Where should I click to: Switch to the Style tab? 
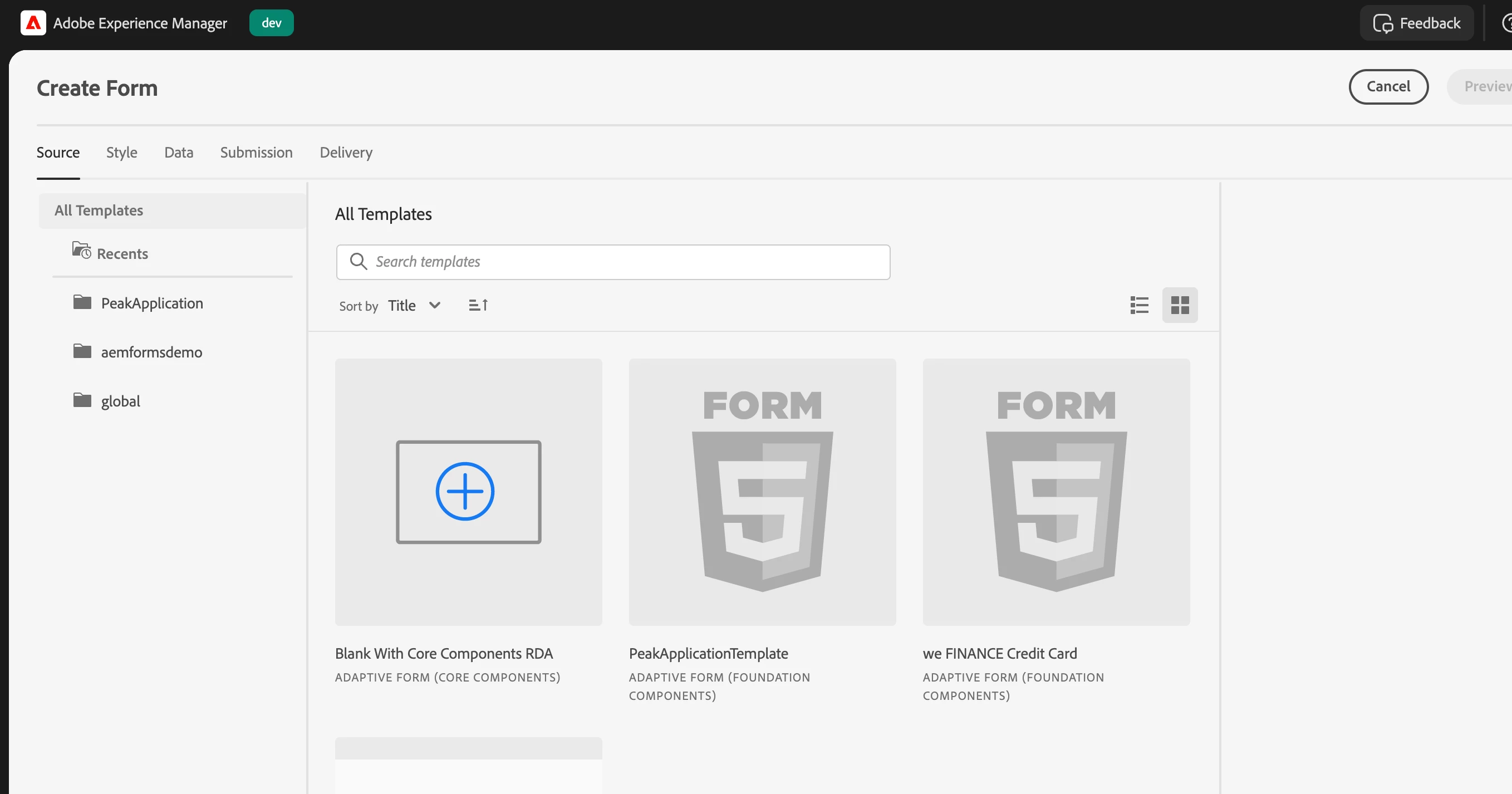click(x=121, y=153)
